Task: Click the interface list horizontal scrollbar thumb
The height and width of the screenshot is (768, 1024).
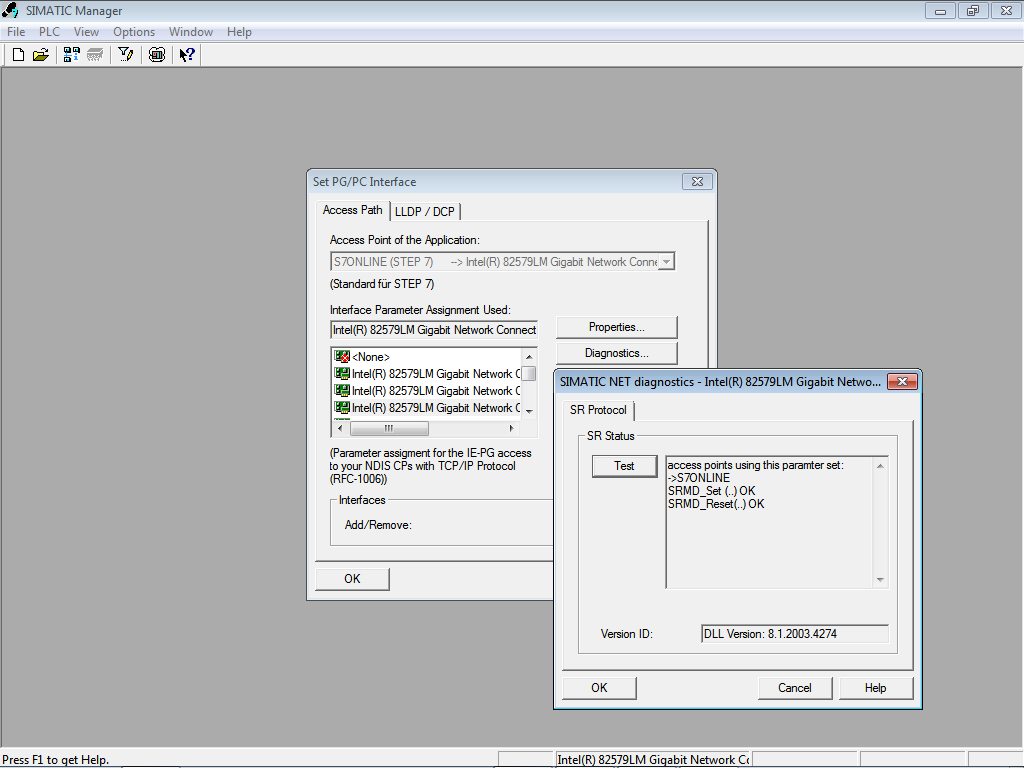Action: [x=389, y=428]
